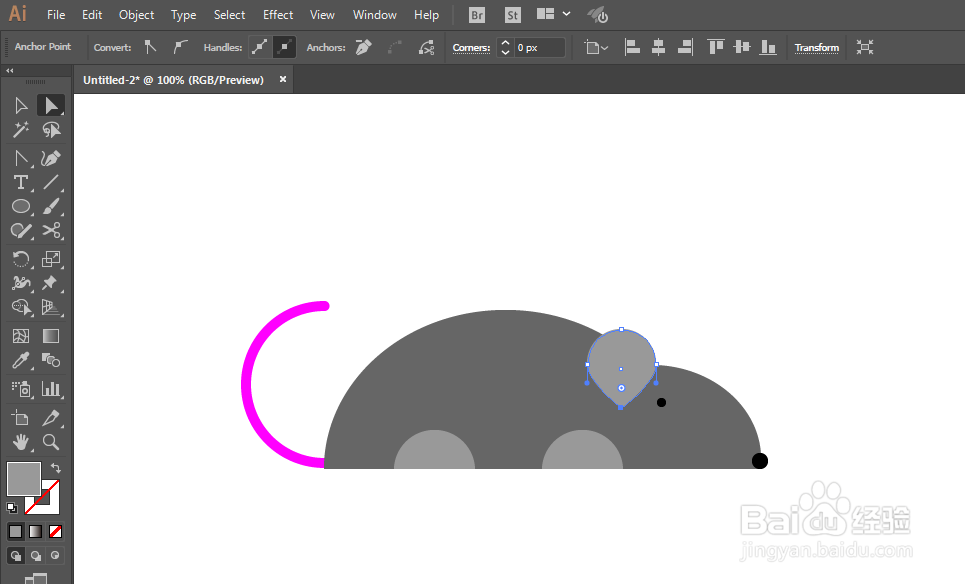The width and height of the screenshot is (965, 584).
Task: Select the Shape Builder tool
Action: point(21,307)
